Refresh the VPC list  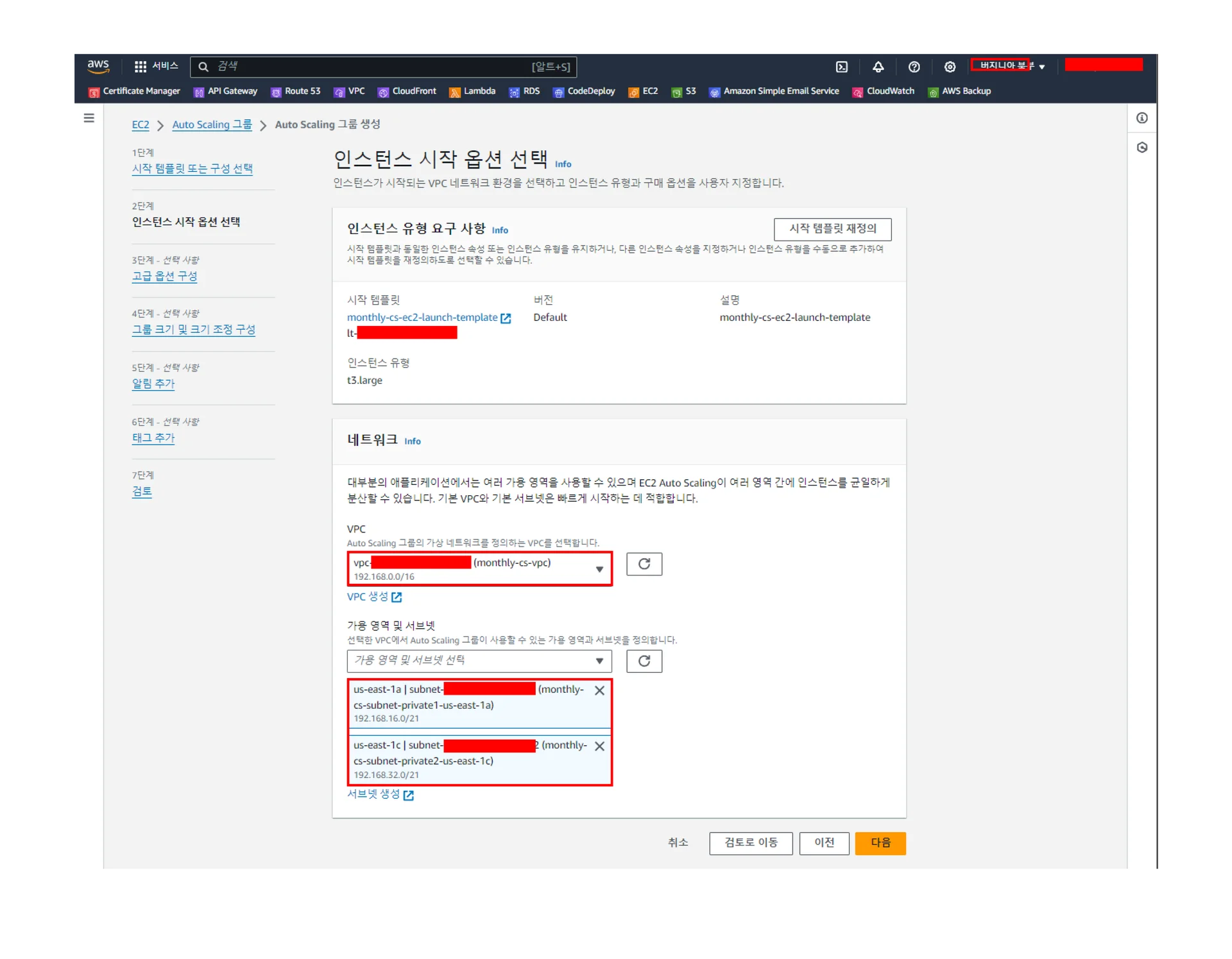click(x=644, y=564)
